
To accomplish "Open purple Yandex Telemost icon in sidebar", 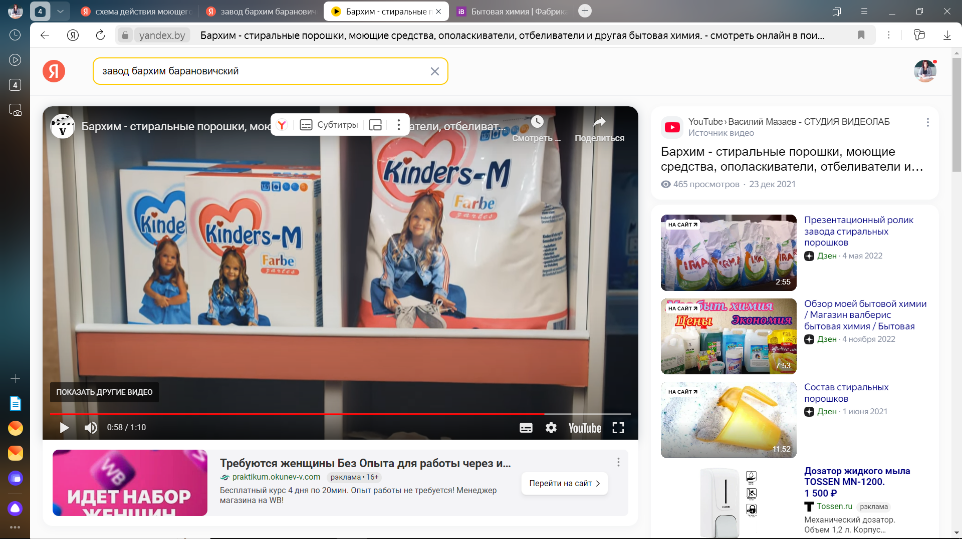I will (15, 478).
